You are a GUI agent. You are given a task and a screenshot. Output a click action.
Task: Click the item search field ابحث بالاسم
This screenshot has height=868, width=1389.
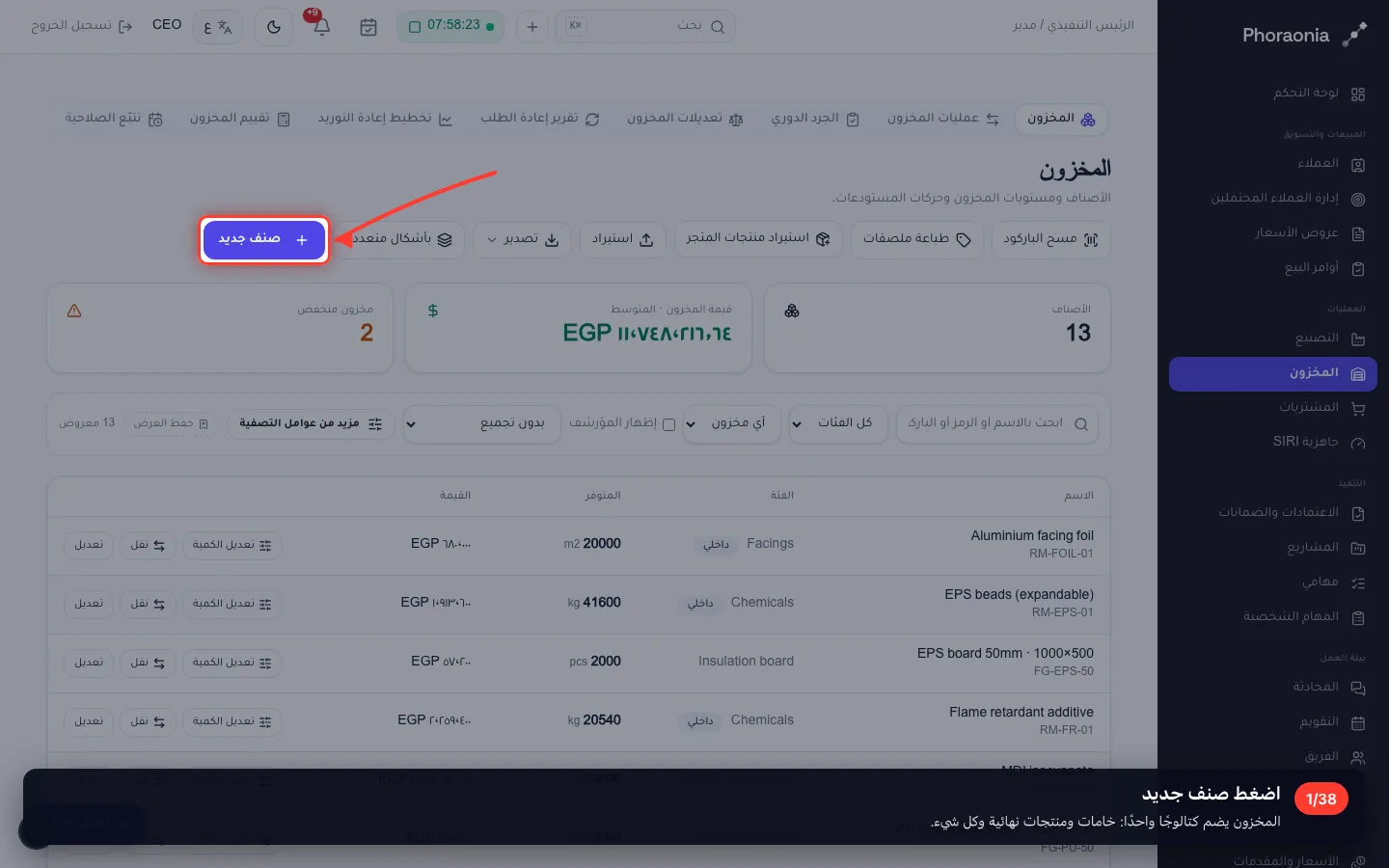pyautogui.click(x=997, y=423)
